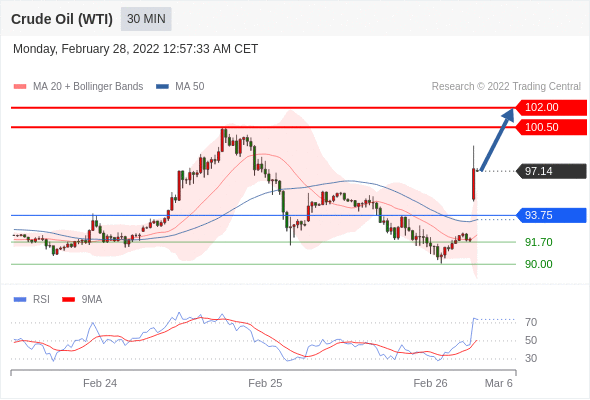This screenshot has width=590, height=400.
Task: Click the Research © 2022 Trading Central text
Action: [x=506, y=87]
